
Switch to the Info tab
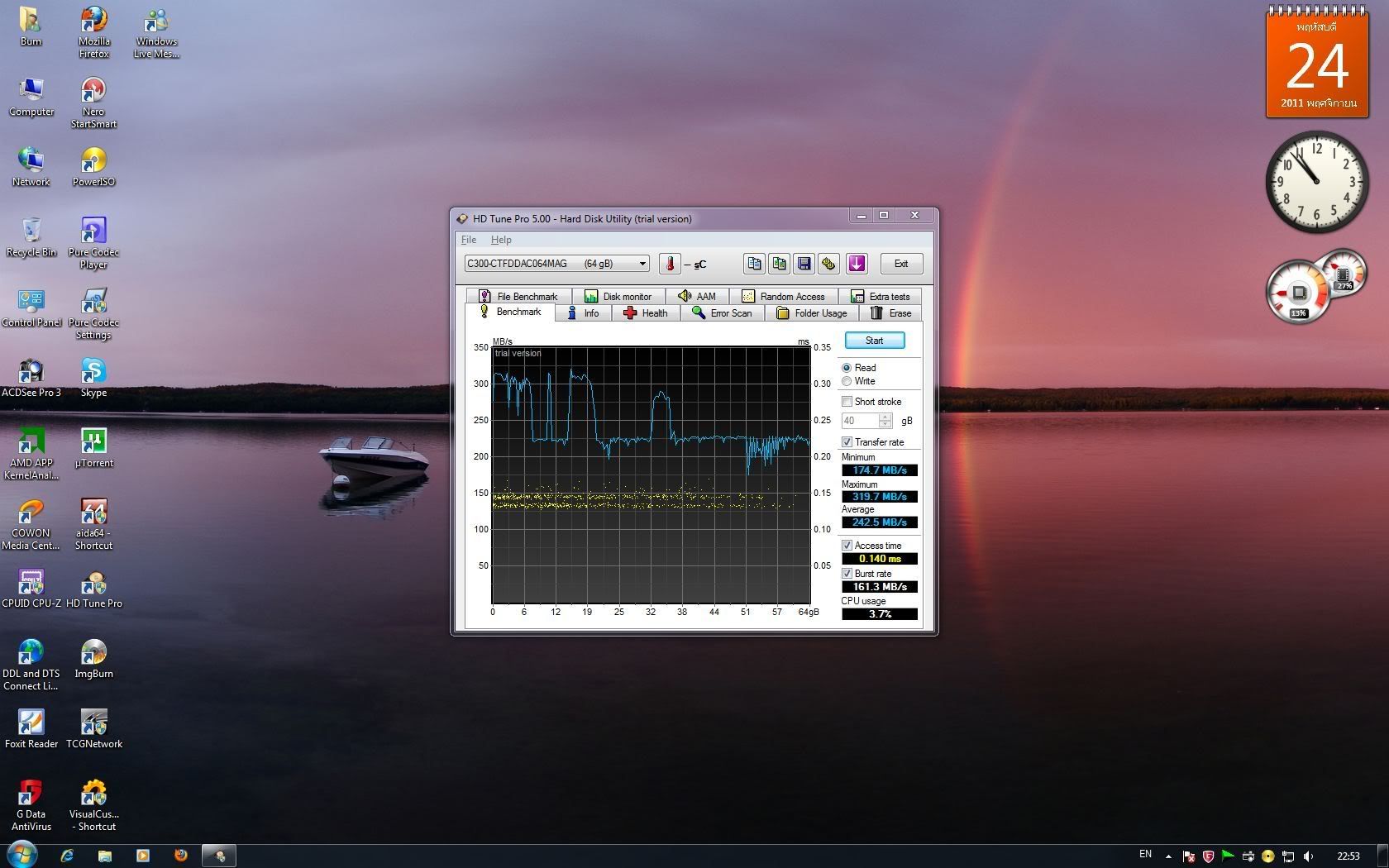584,313
